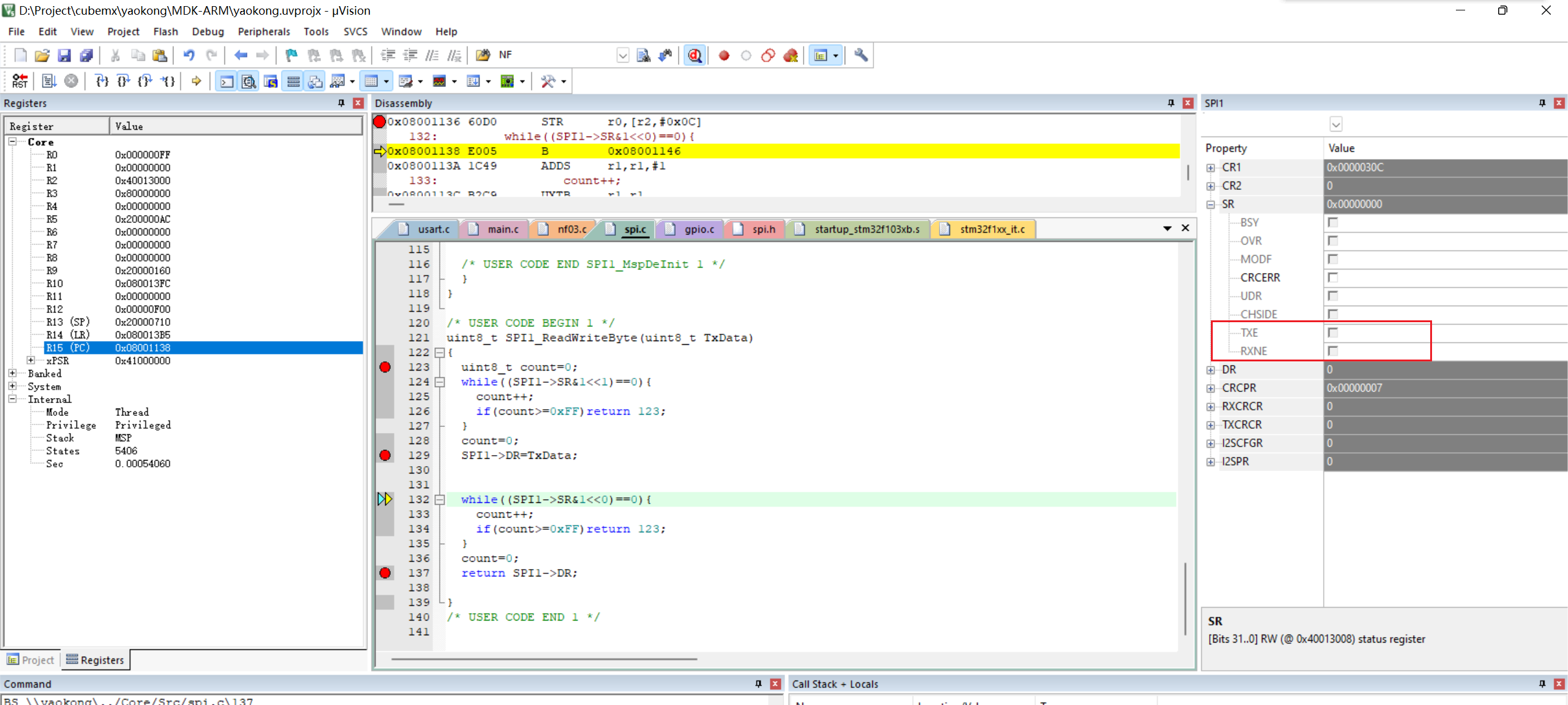Open the Symbols Window icon

pos(271,81)
